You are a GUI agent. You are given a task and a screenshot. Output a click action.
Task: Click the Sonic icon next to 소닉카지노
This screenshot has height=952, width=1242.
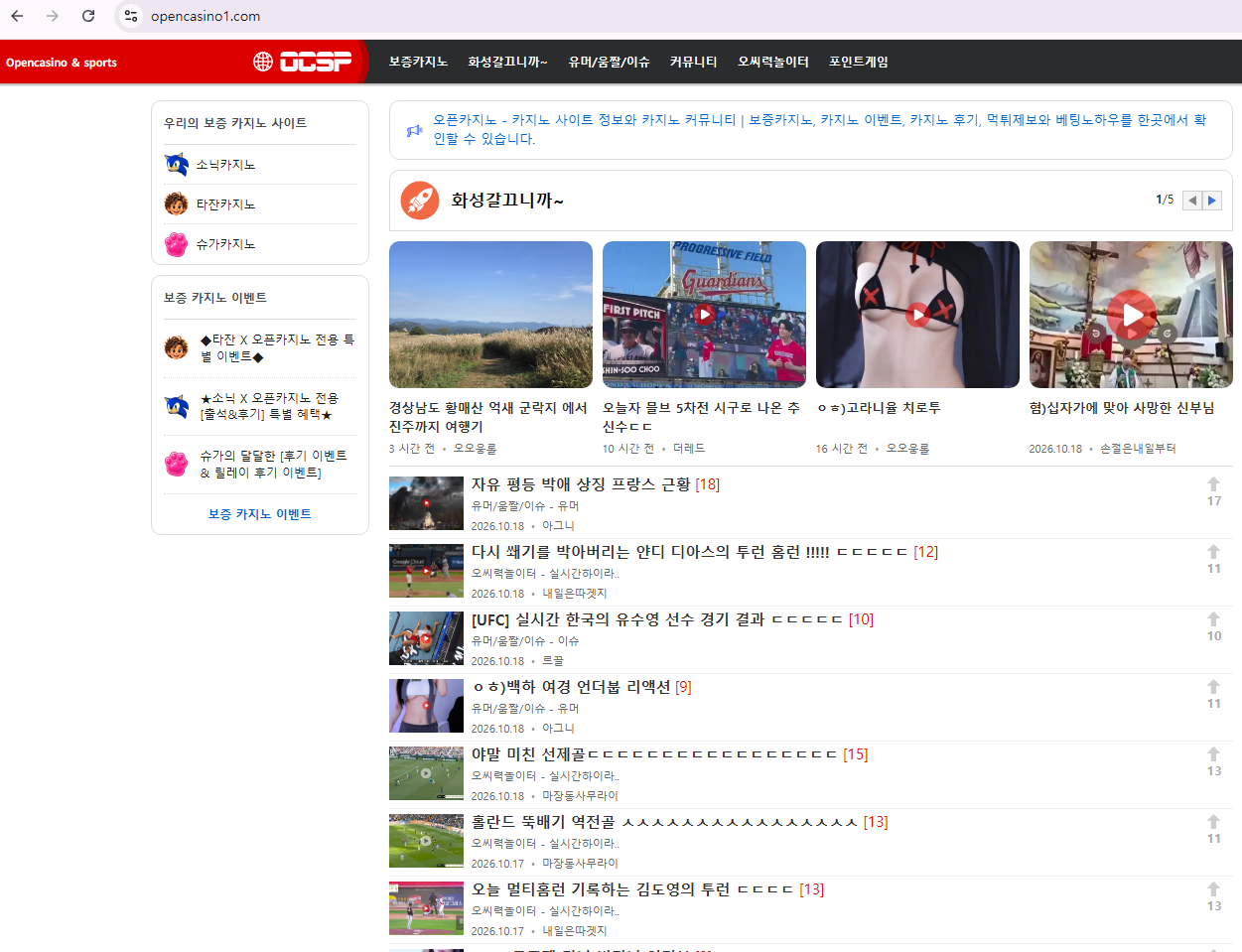[177, 165]
